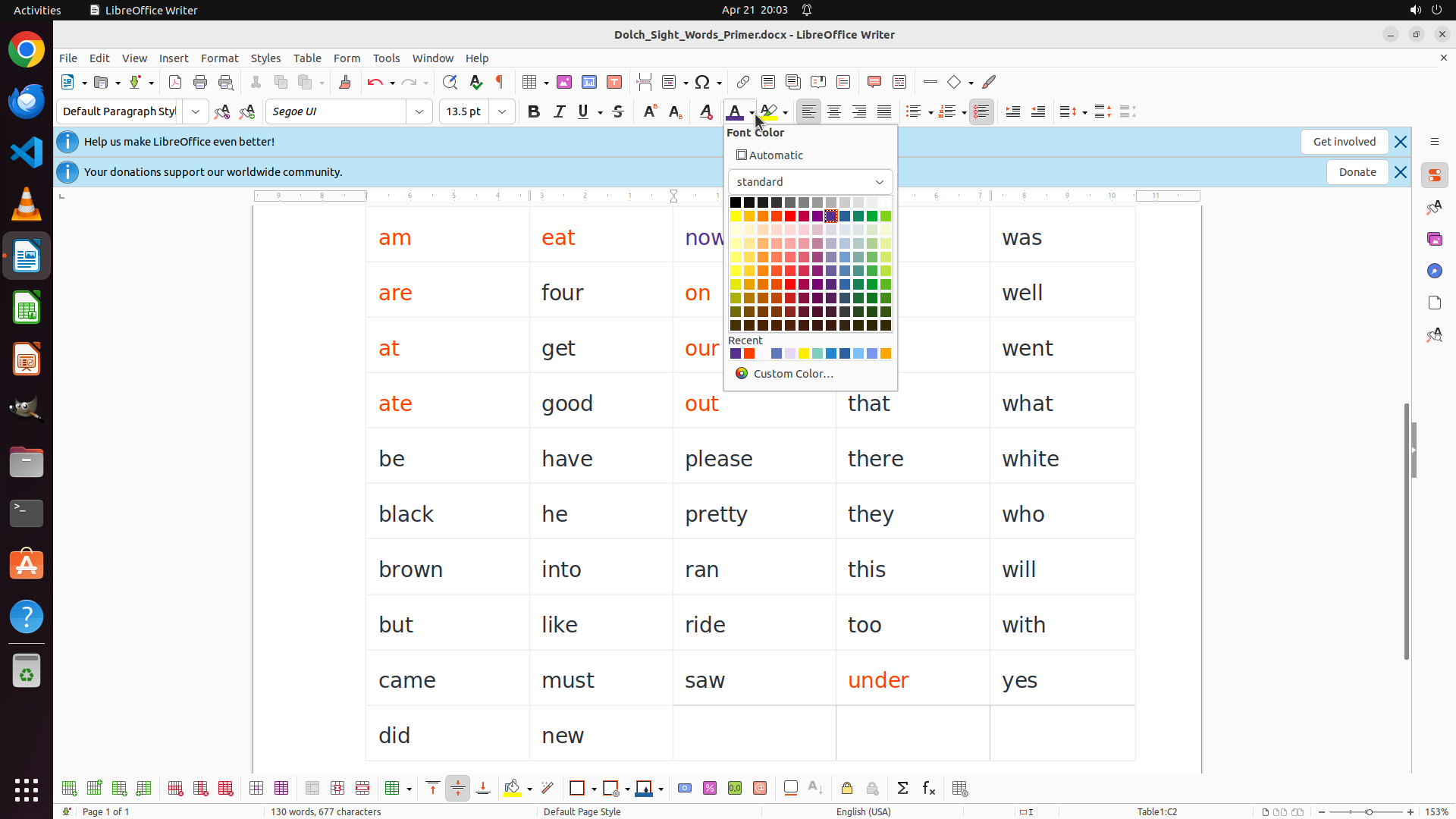The width and height of the screenshot is (1456, 819).
Task: Toggle Italic text formatting
Action: [x=559, y=111]
